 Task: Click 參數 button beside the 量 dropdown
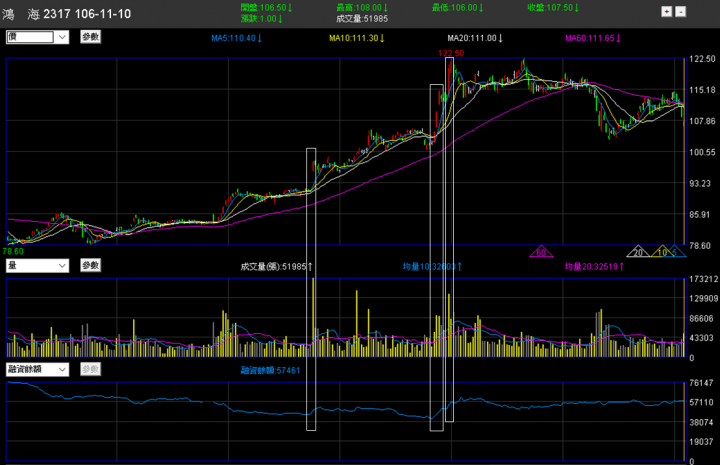90,265
